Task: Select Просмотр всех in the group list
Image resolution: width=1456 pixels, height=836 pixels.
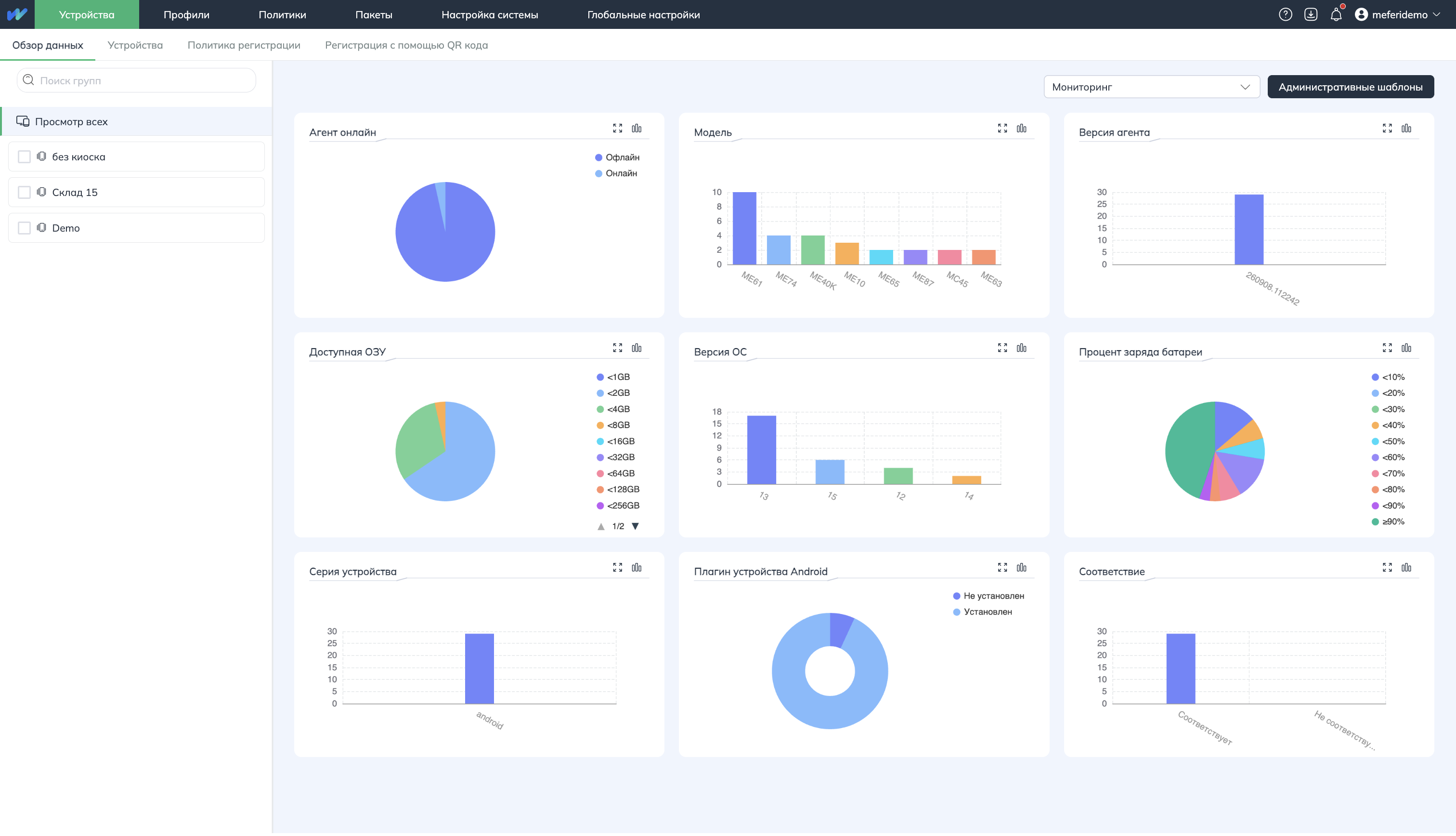Action: coord(137,121)
